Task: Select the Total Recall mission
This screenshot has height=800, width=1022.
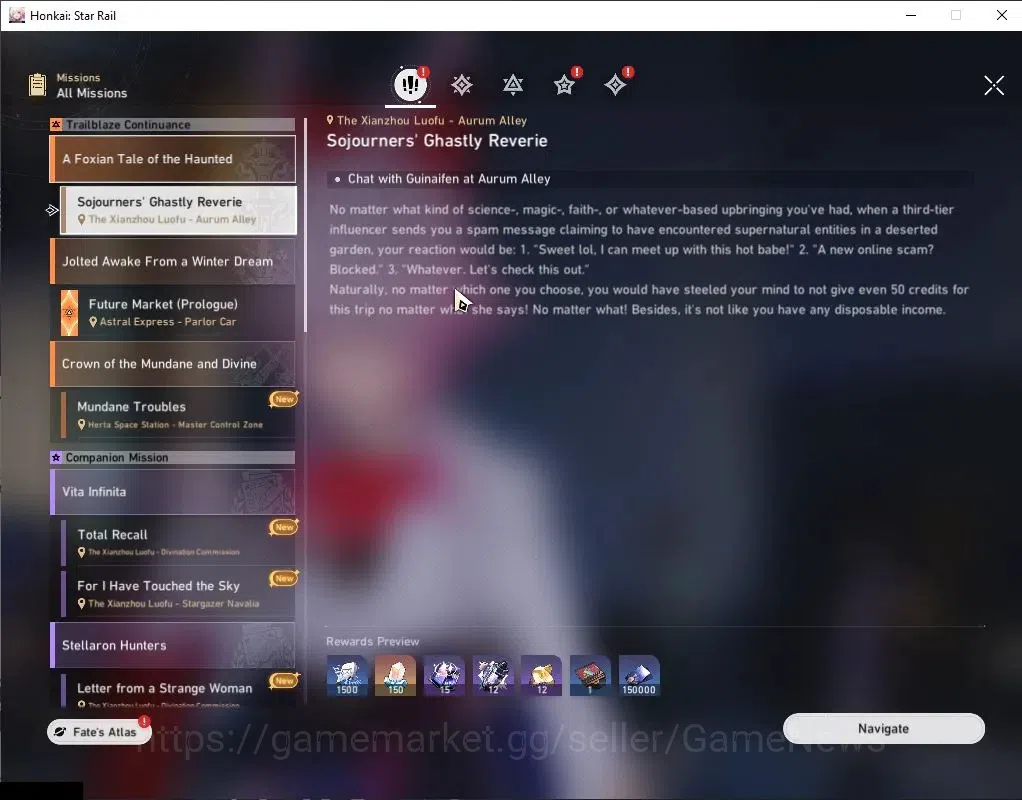Action: [x=178, y=542]
